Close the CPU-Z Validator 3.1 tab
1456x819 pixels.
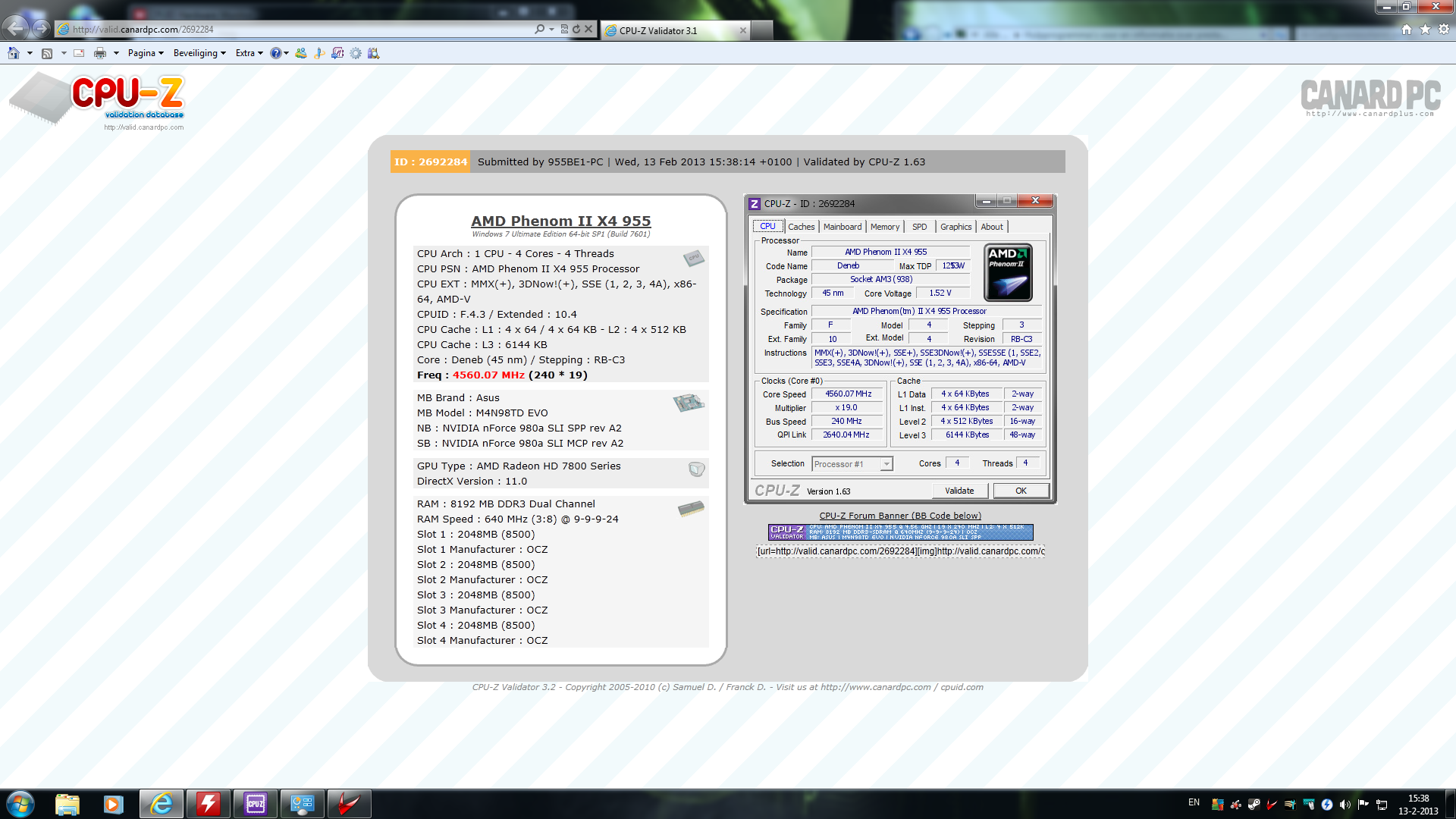tap(742, 31)
